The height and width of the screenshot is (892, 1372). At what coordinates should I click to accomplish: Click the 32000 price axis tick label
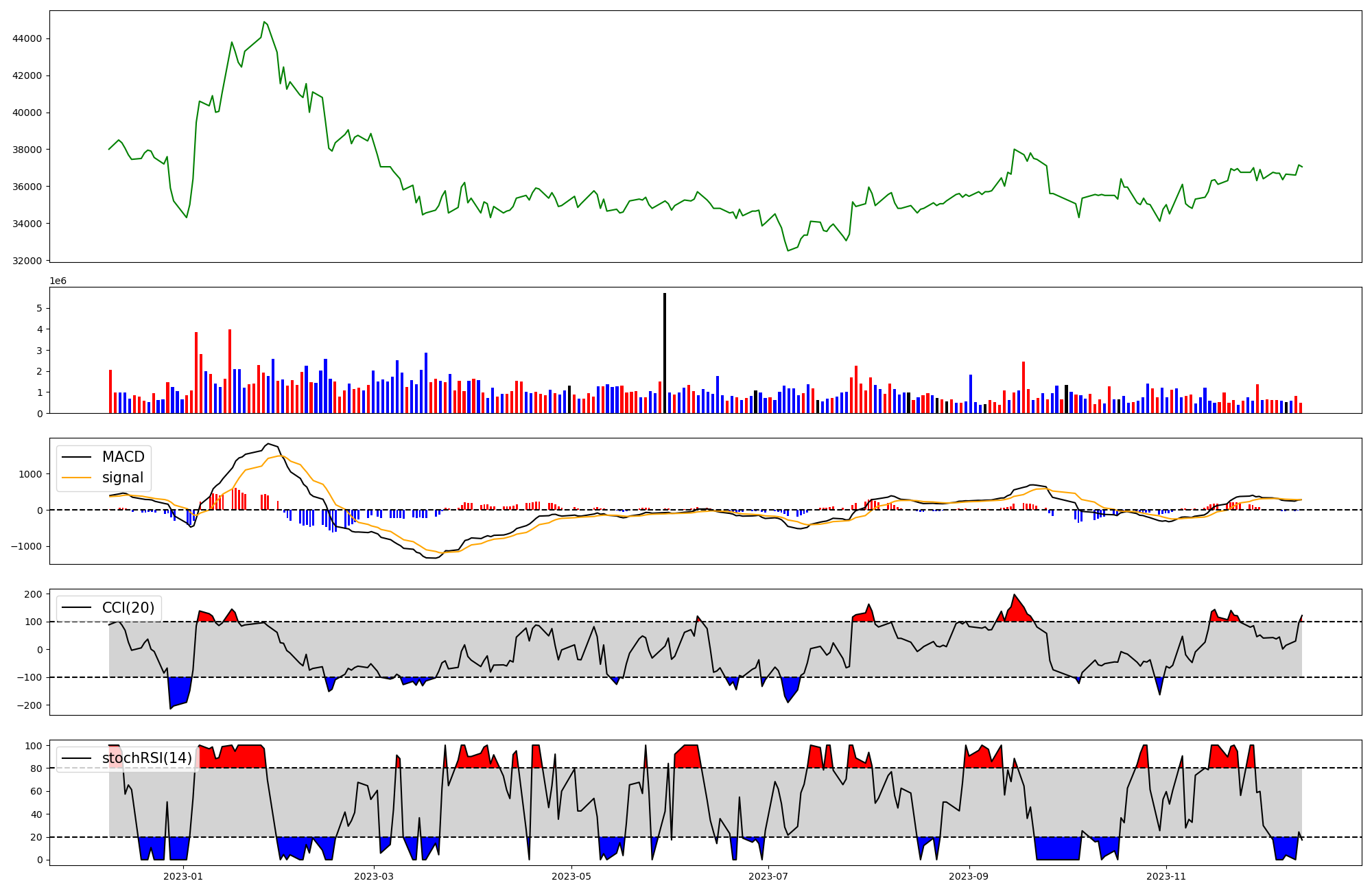pyautogui.click(x=27, y=261)
